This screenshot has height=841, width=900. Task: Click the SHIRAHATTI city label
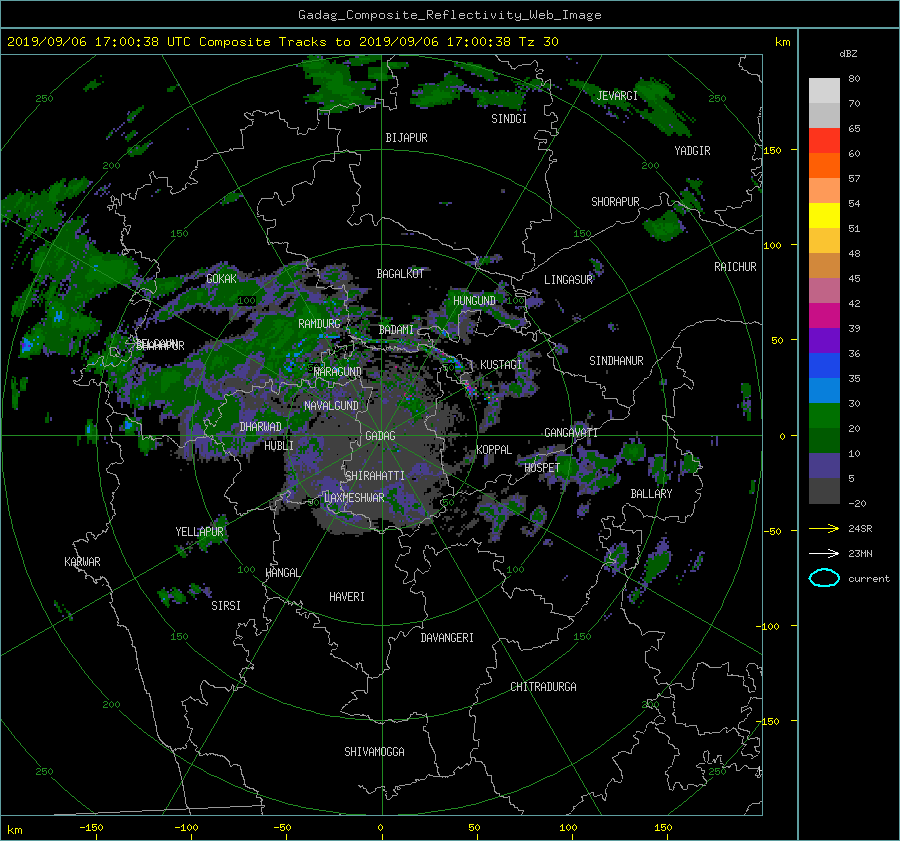click(375, 476)
